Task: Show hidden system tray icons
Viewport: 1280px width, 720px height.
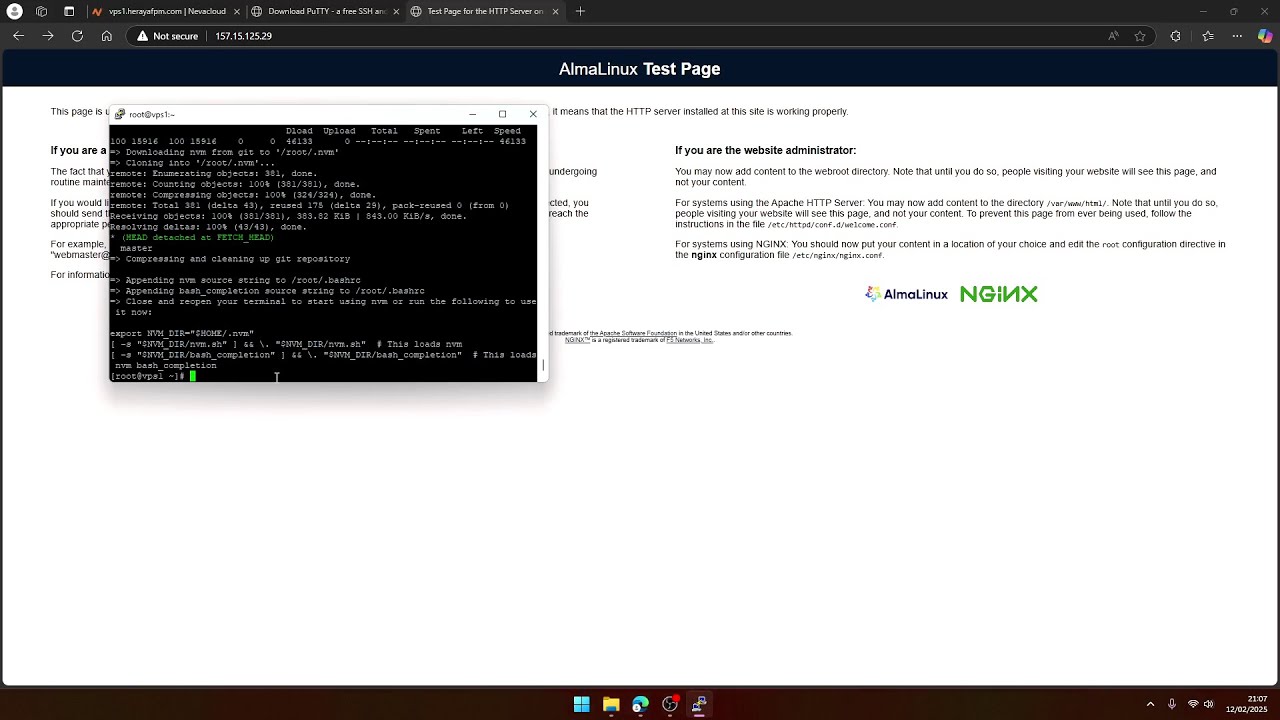Action: click(1150, 704)
